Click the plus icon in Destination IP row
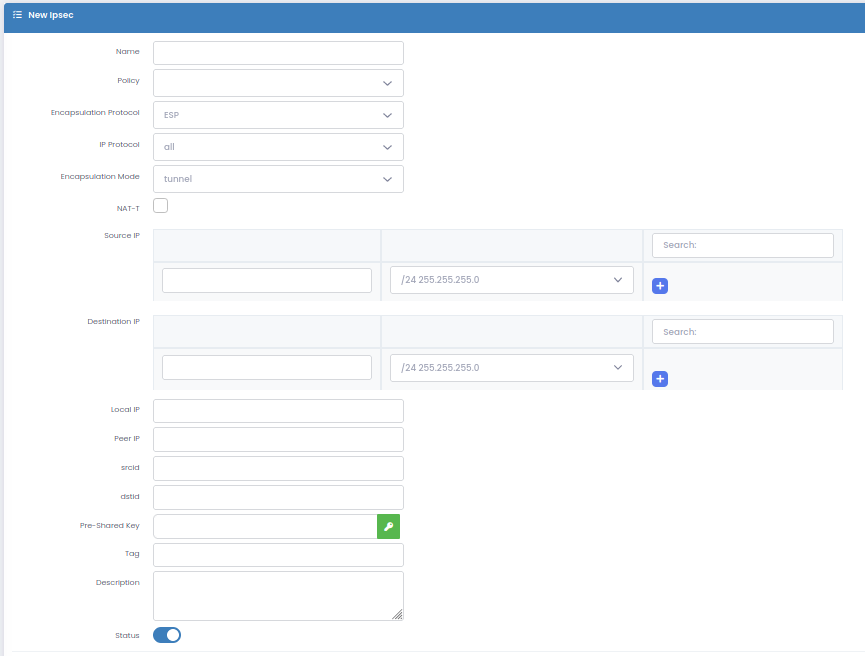 point(660,379)
